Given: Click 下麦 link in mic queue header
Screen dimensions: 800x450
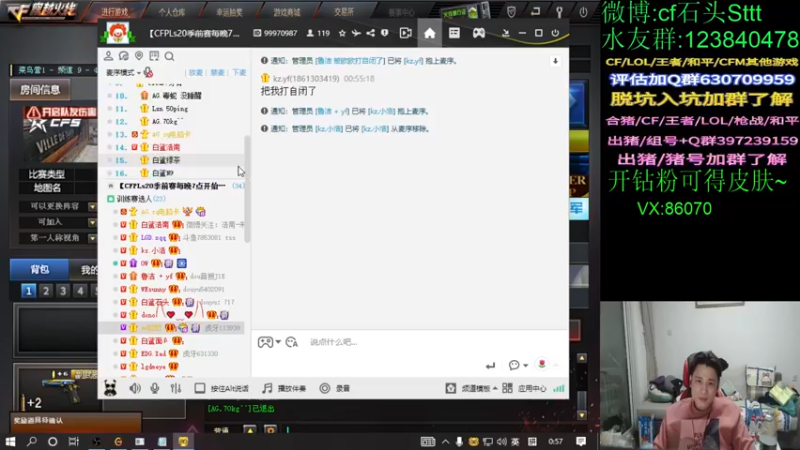Looking at the screenshot, I should tap(239, 72).
